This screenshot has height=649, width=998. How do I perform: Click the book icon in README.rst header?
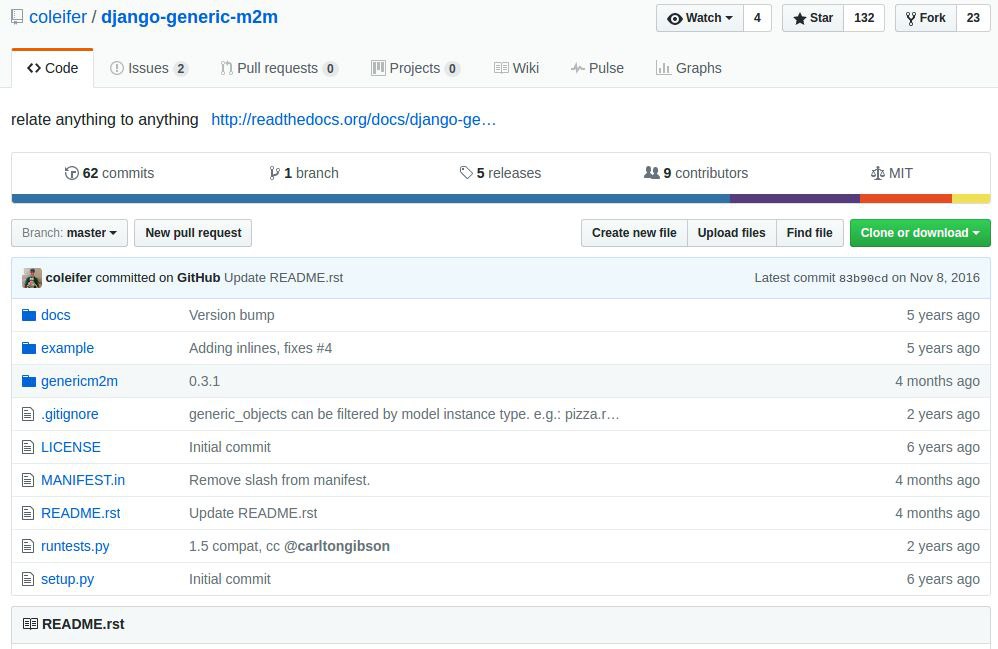click(30, 624)
